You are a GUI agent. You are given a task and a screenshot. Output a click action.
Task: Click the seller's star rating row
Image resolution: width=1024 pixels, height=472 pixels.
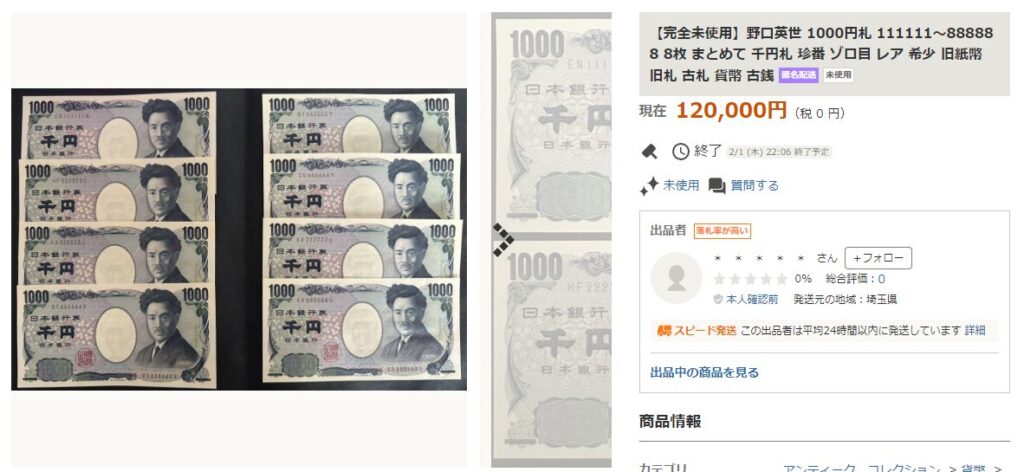pyautogui.click(x=750, y=279)
